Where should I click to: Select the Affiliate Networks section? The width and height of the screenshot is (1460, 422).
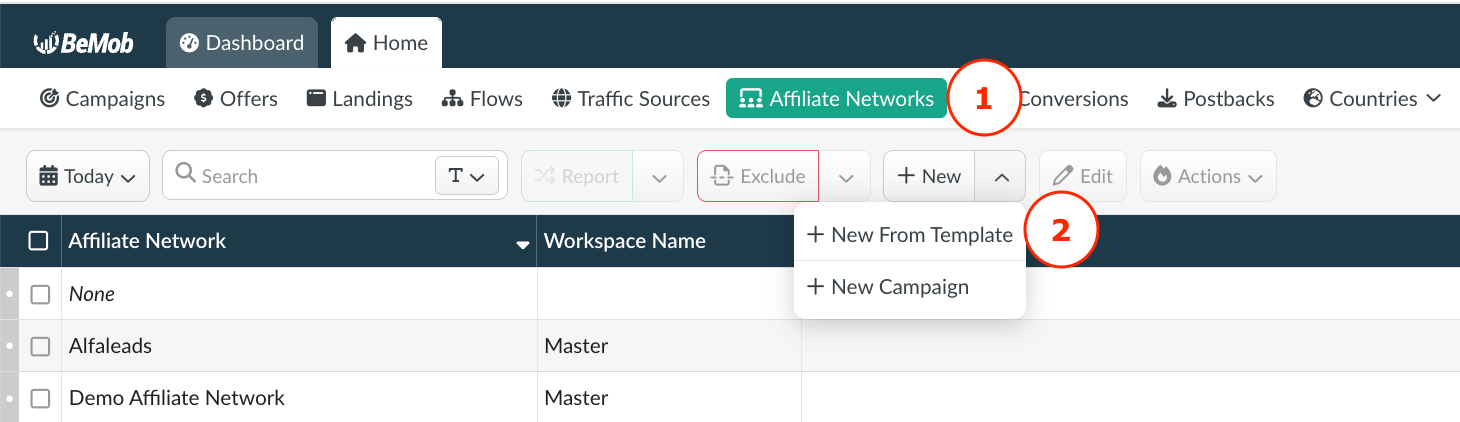click(836, 99)
